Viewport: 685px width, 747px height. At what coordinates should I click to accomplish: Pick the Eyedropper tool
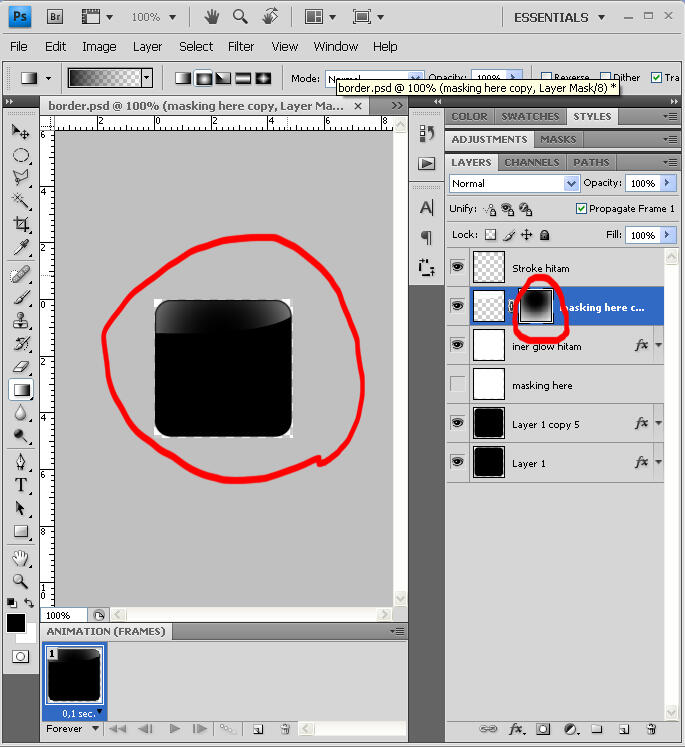coord(20,247)
